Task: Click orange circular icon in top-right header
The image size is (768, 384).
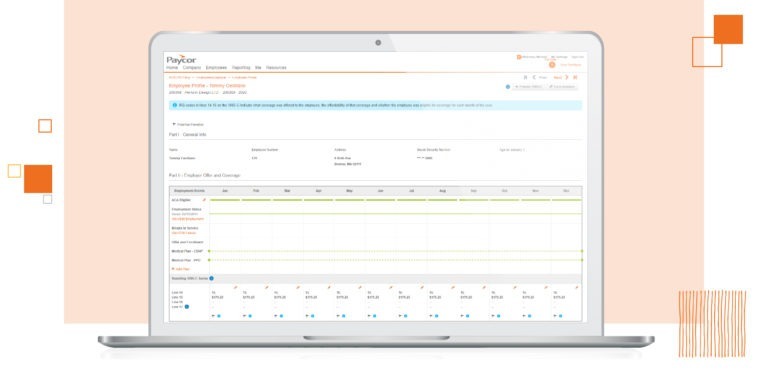Action: tap(552, 65)
